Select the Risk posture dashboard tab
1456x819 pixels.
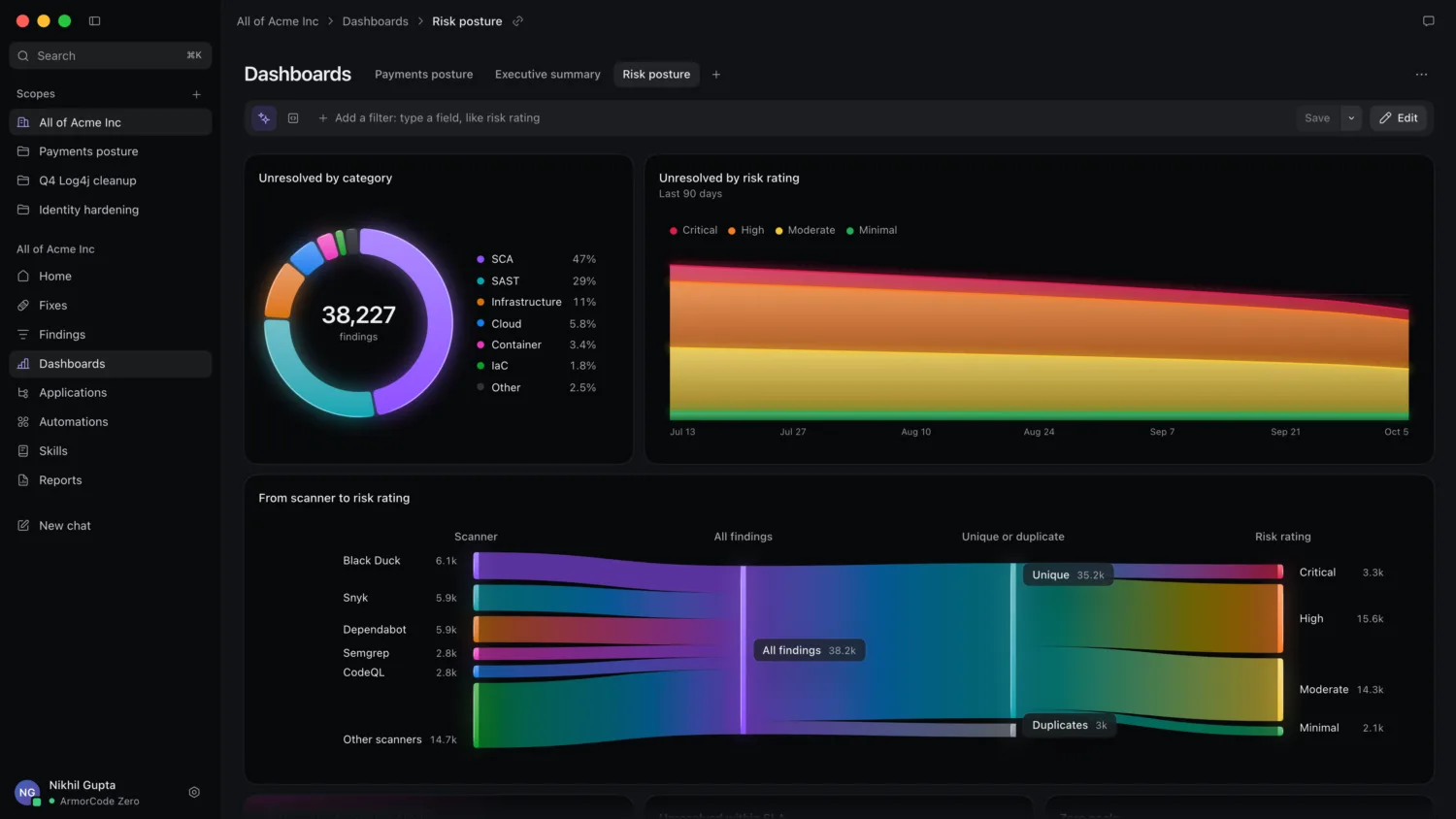click(x=656, y=75)
